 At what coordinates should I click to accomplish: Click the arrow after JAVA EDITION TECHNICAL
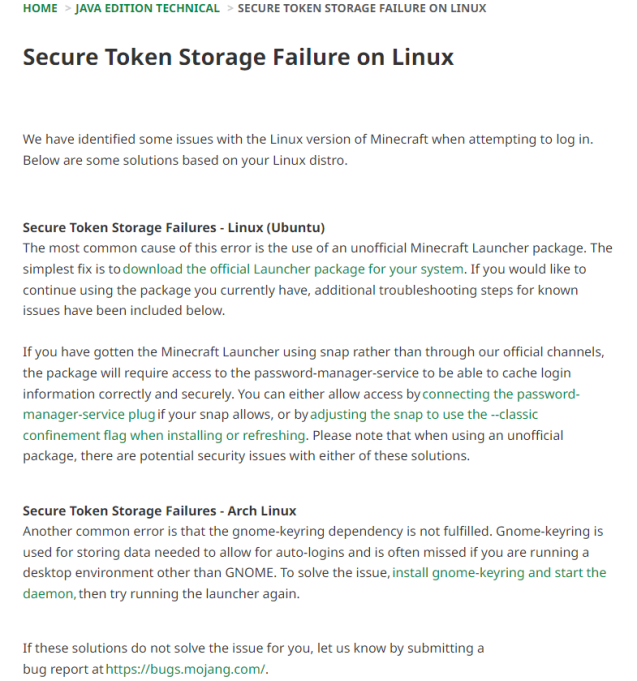click(229, 8)
